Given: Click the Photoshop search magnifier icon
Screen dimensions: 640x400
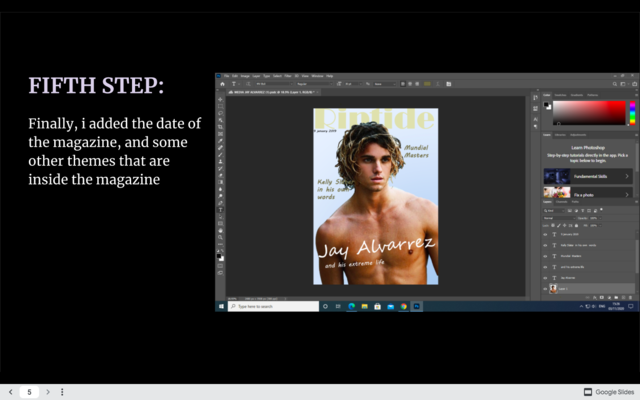Looking at the screenshot, I should point(615,84).
